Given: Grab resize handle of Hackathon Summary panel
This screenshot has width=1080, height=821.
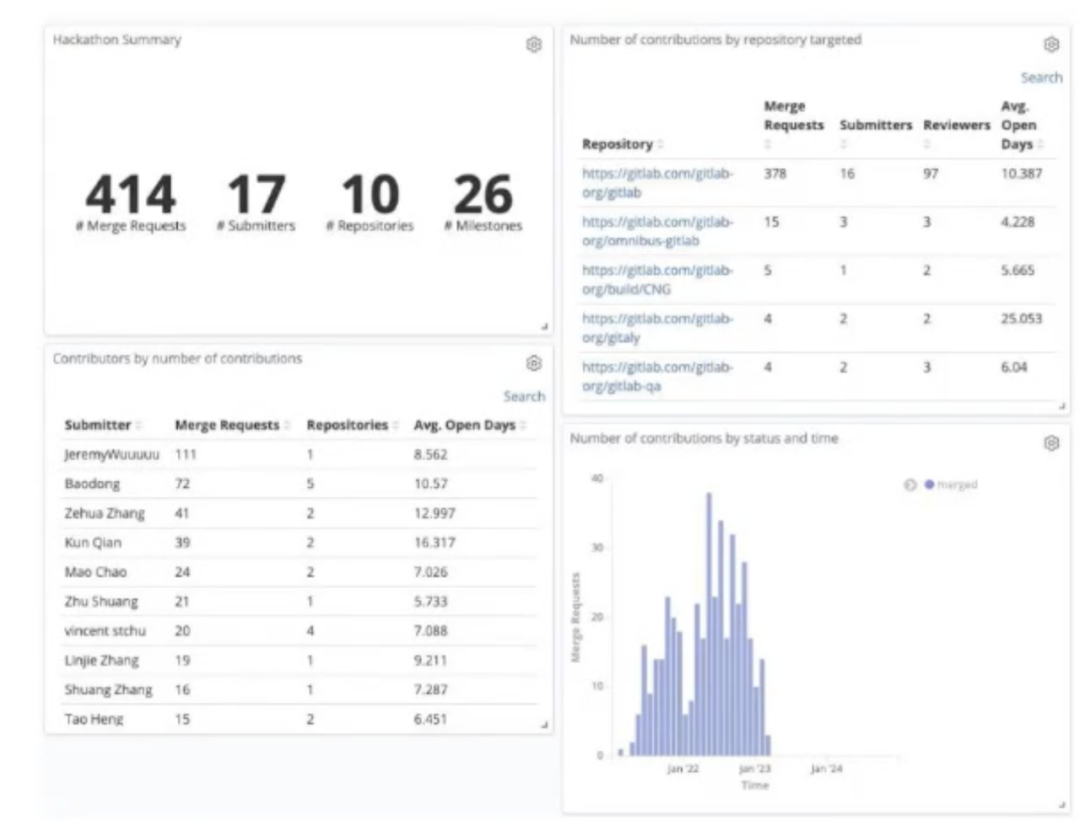Looking at the screenshot, I should pyautogui.click(x=544, y=326).
